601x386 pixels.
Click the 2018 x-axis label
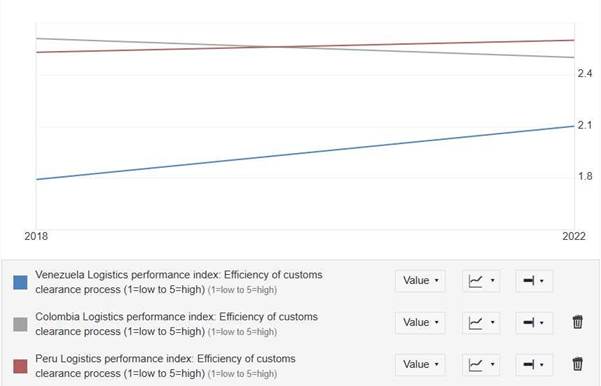click(36, 236)
